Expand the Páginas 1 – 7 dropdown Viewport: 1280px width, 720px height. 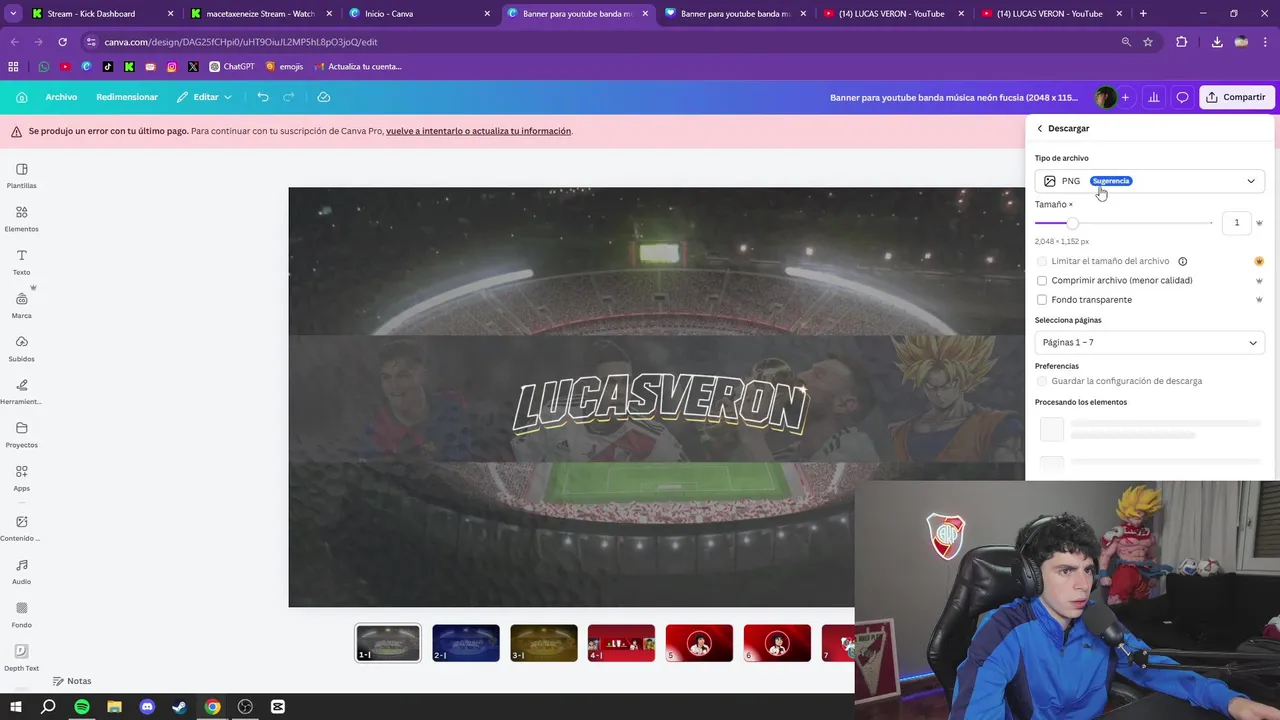click(1150, 343)
